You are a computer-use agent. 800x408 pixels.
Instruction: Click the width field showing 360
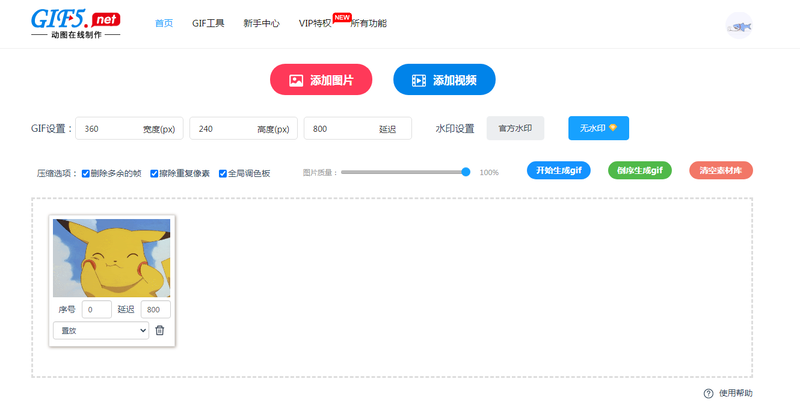[129, 129]
